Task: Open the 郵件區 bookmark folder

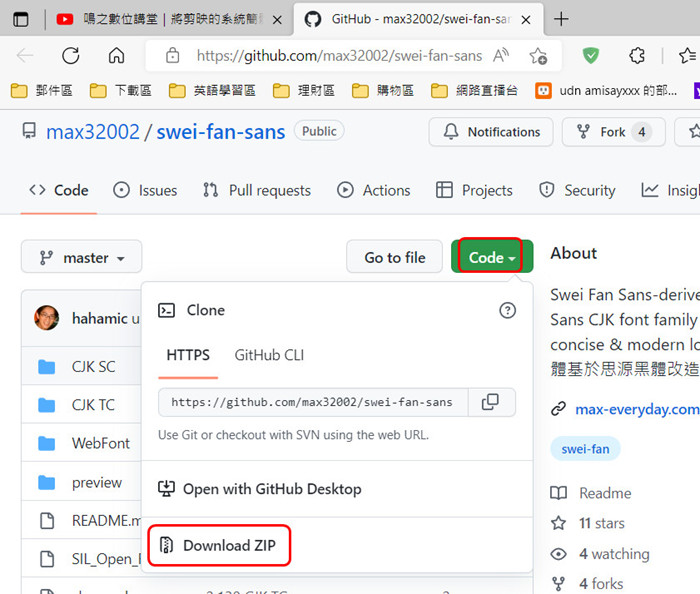Action: click(42, 91)
